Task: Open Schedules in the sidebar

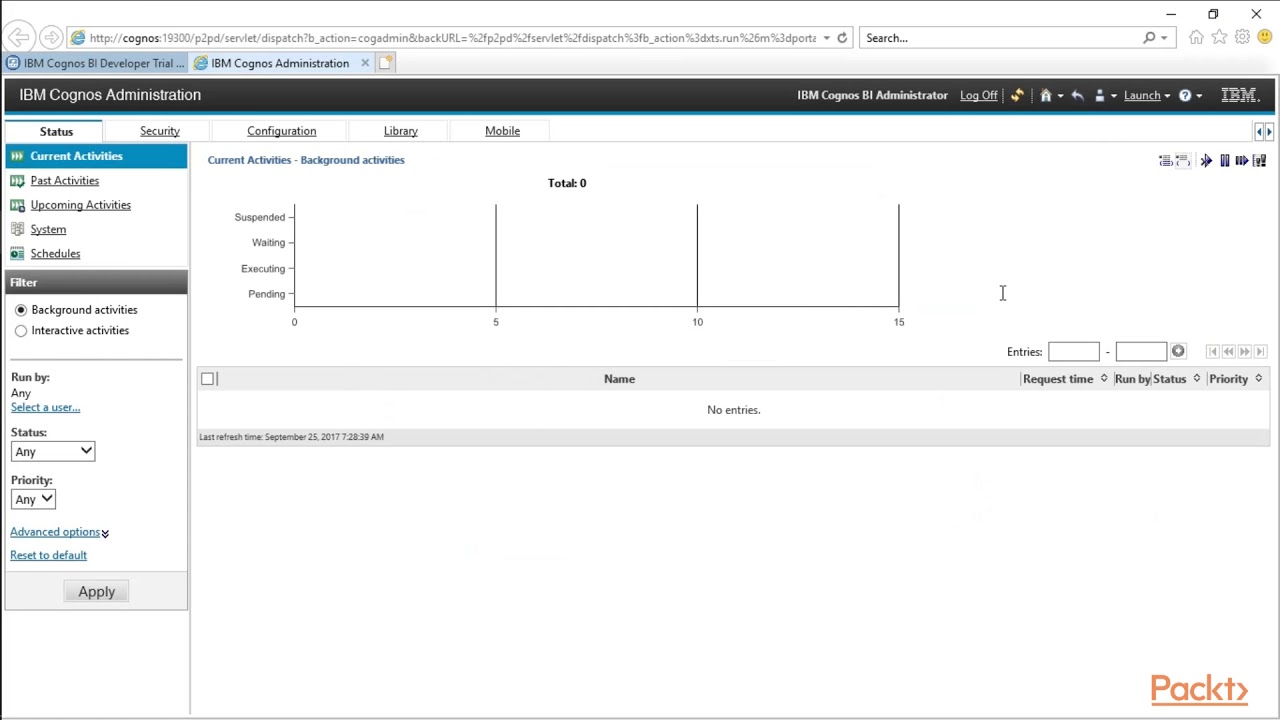Action: pyautogui.click(x=55, y=254)
